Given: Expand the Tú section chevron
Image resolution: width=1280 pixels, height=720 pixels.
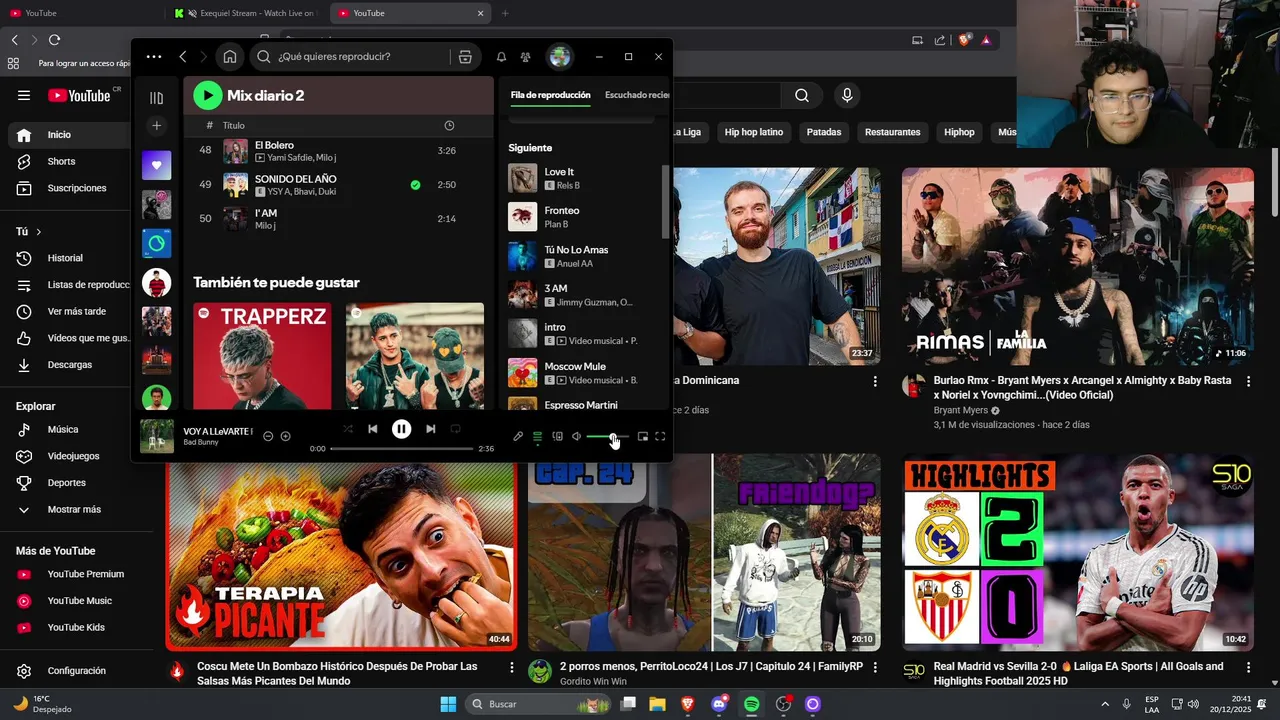Looking at the screenshot, I should (x=39, y=231).
